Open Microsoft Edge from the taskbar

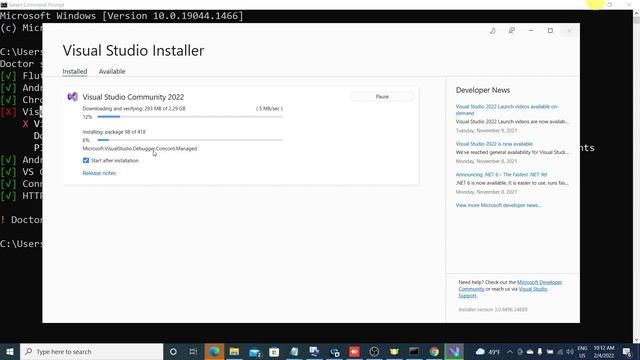click(x=214, y=351)
